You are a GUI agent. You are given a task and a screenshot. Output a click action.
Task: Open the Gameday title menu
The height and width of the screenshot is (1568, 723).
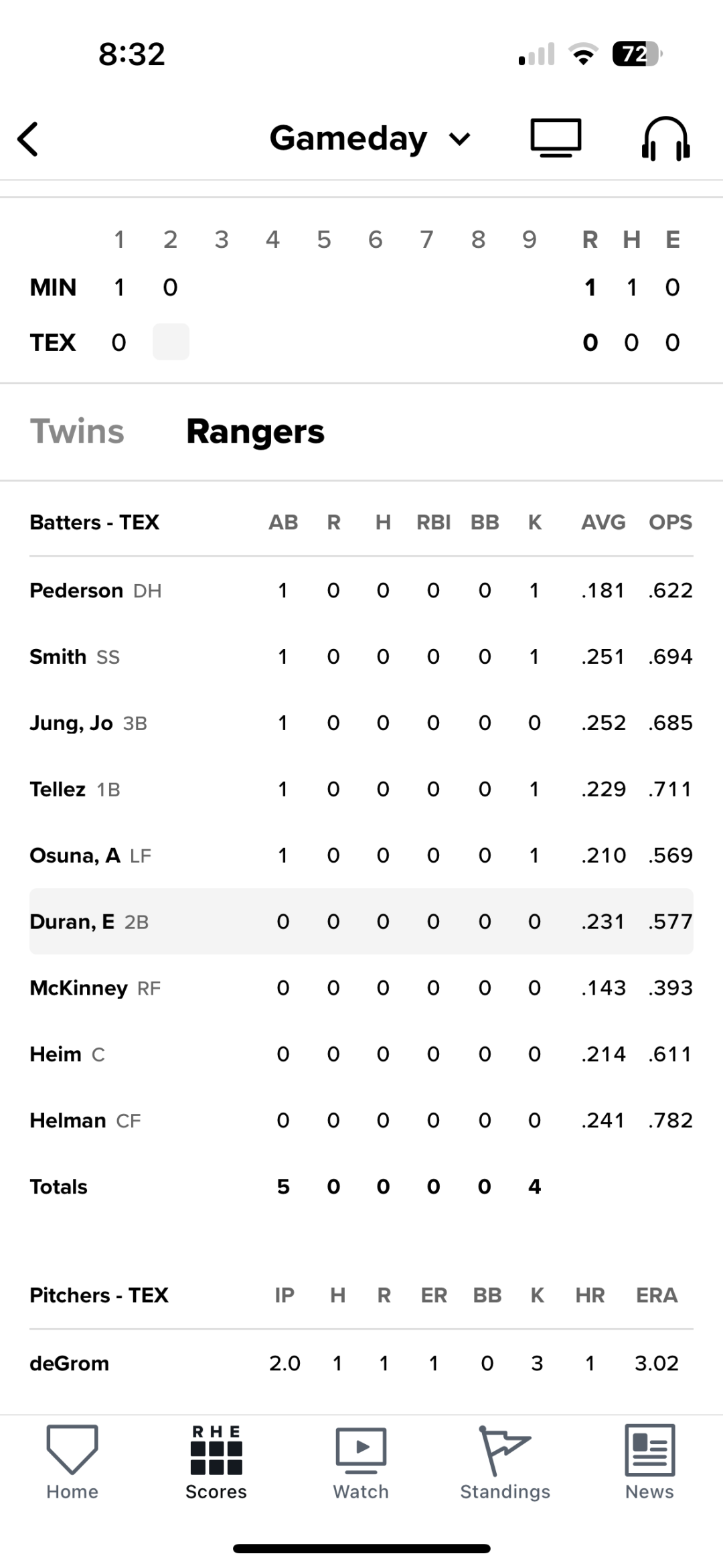click(x=348, y=139)
